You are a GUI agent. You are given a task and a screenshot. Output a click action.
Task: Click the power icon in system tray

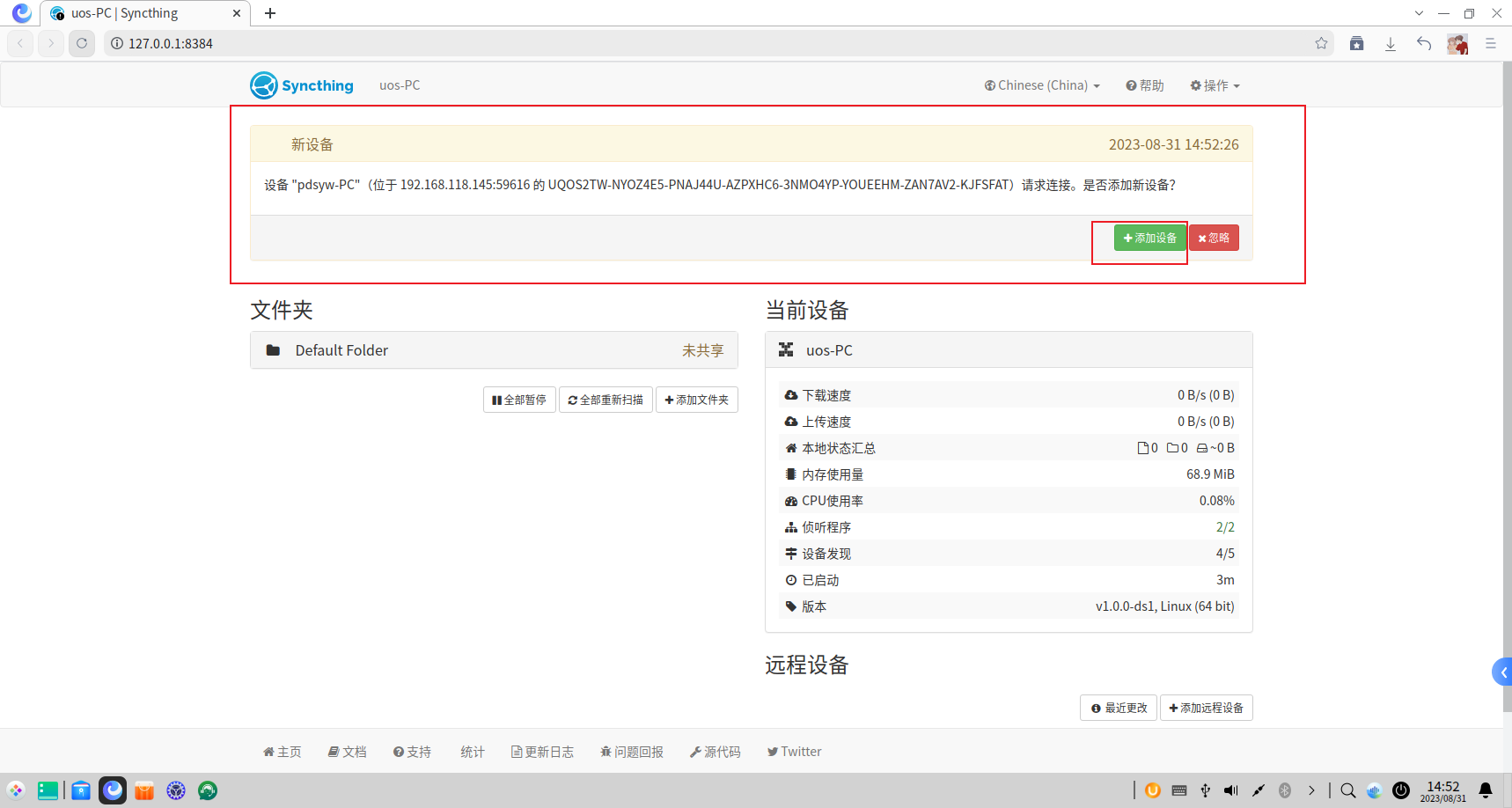(x=1401, y=790)
